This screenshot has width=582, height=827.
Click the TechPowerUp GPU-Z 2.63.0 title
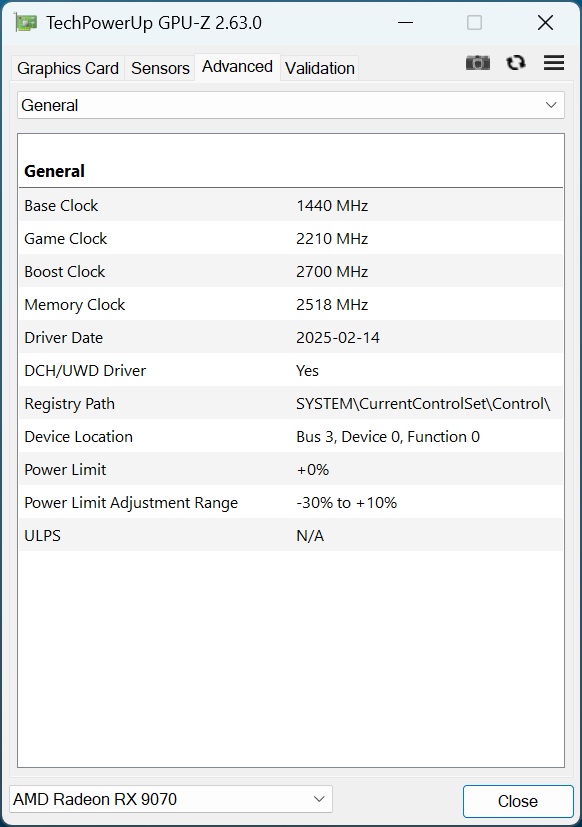[154, 23]
